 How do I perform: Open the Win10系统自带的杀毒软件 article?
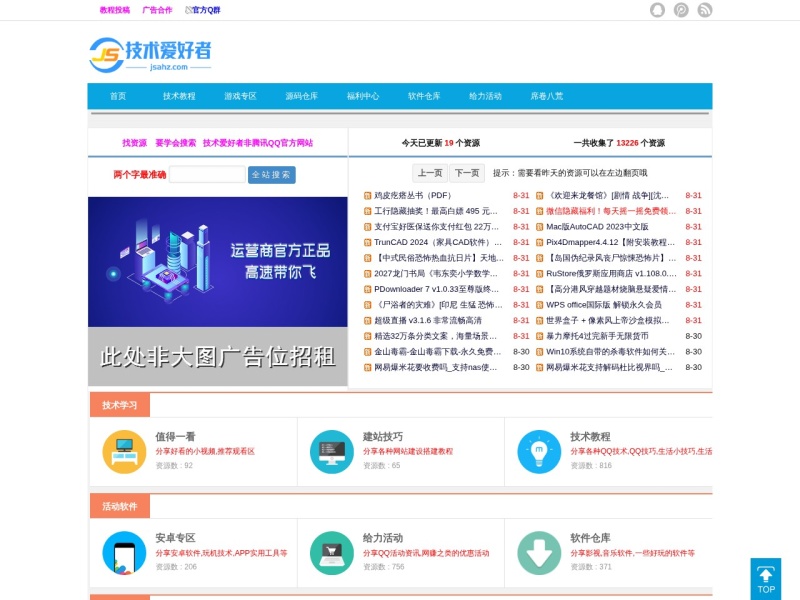click(x=610, y=352)
